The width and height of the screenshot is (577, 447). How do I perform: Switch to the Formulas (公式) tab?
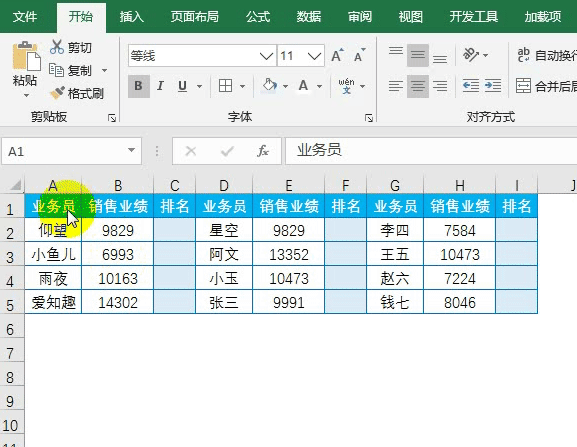point(258,17)
